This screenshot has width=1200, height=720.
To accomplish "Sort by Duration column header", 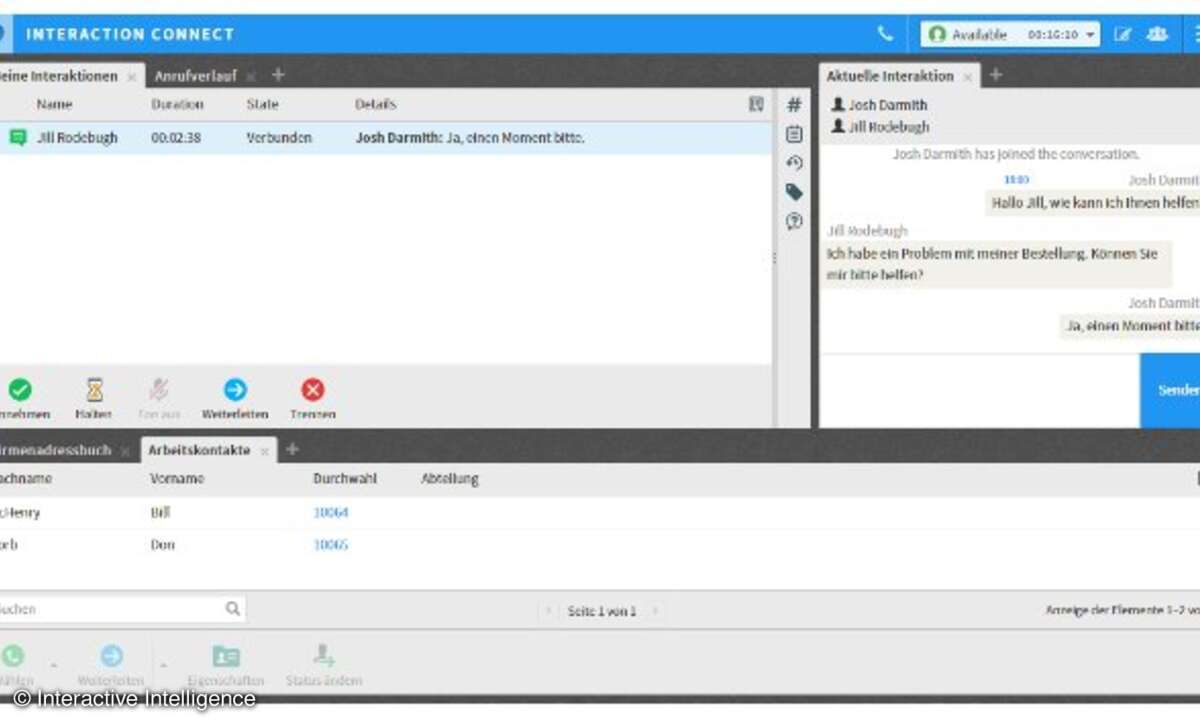I will point(177,104).
